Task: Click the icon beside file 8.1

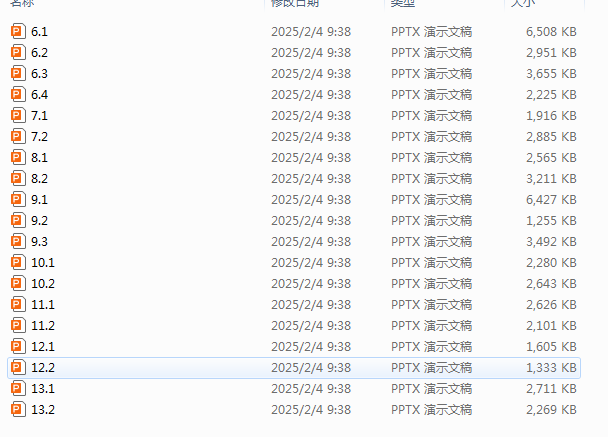Action: tap(18, 157)
